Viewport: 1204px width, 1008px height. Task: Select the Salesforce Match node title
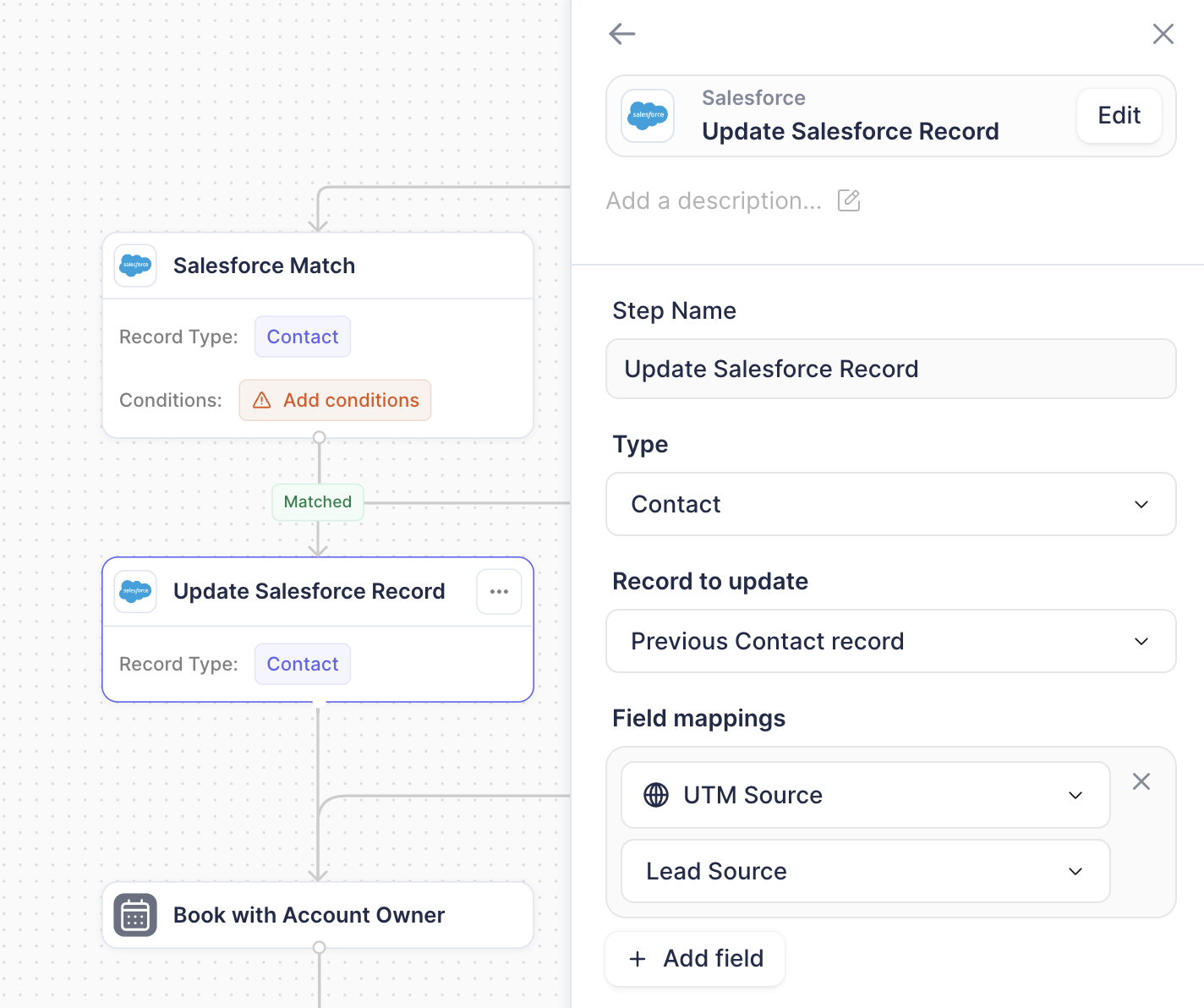(264, 266)
